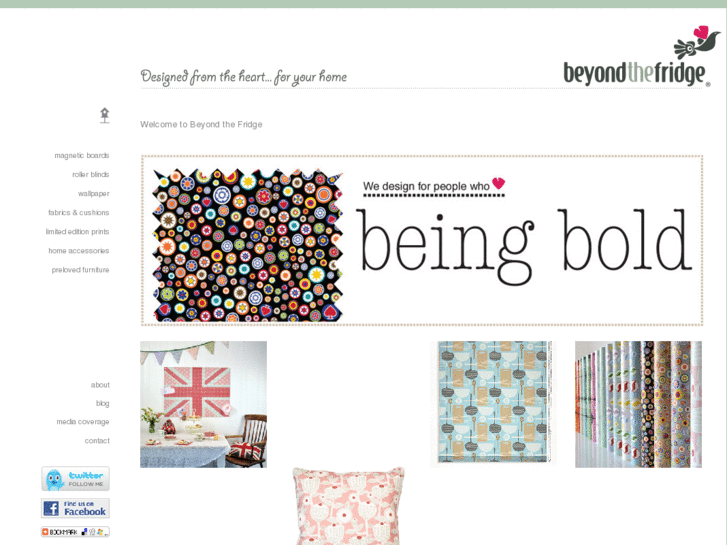The height and width of the screenshot is (545, 727).
Task: Open the wallpaper rolls photo
Action: click(638, 404)
